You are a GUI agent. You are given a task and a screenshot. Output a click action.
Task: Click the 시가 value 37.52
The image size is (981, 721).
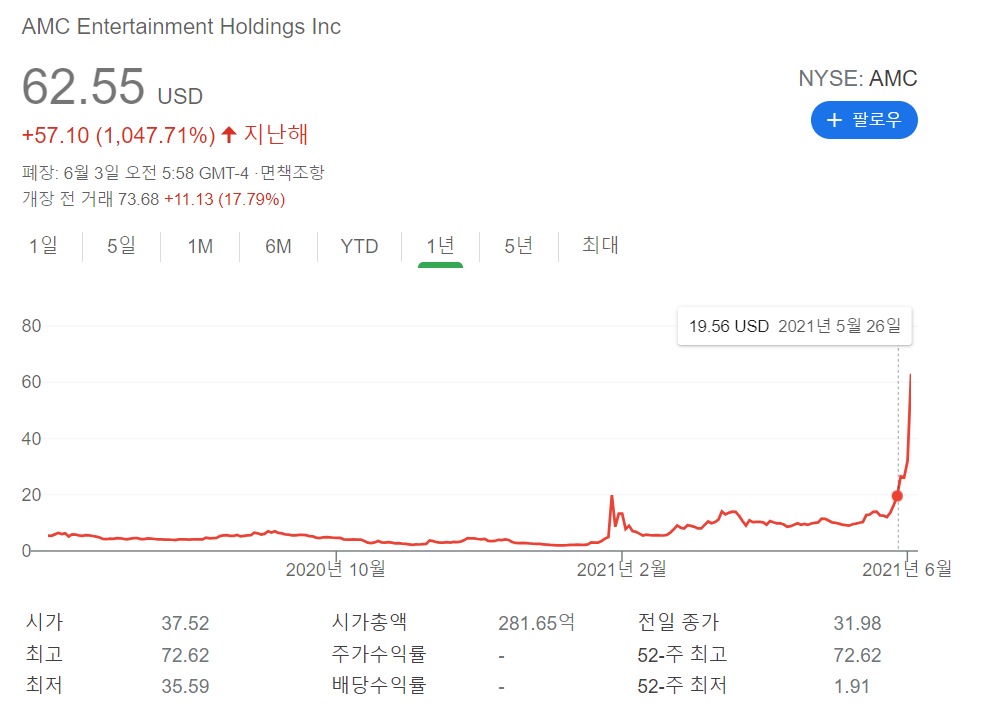pyautogui.click(x=185, y=623)
